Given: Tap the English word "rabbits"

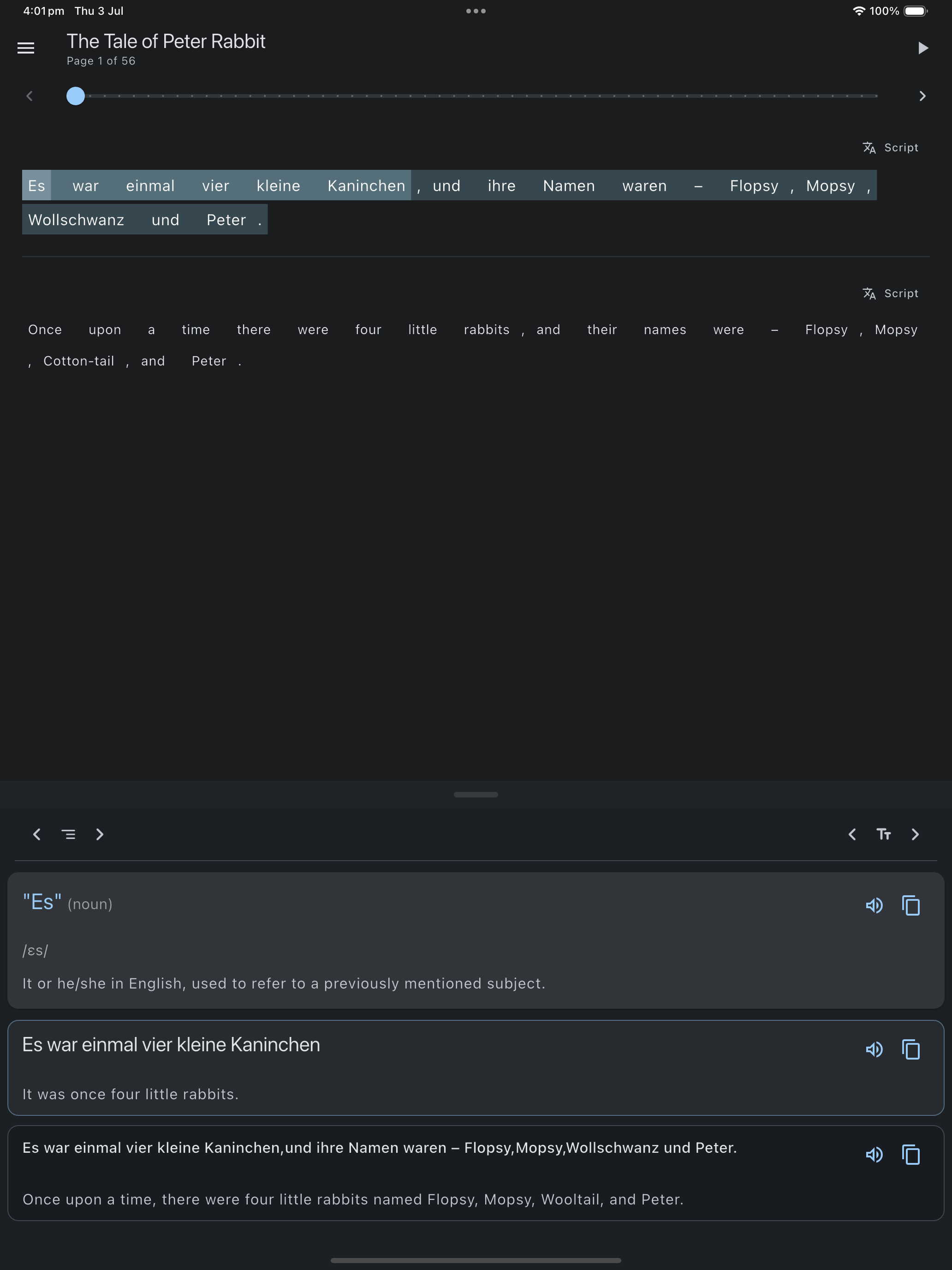Looking at the screenshot, I should point(487,329).
